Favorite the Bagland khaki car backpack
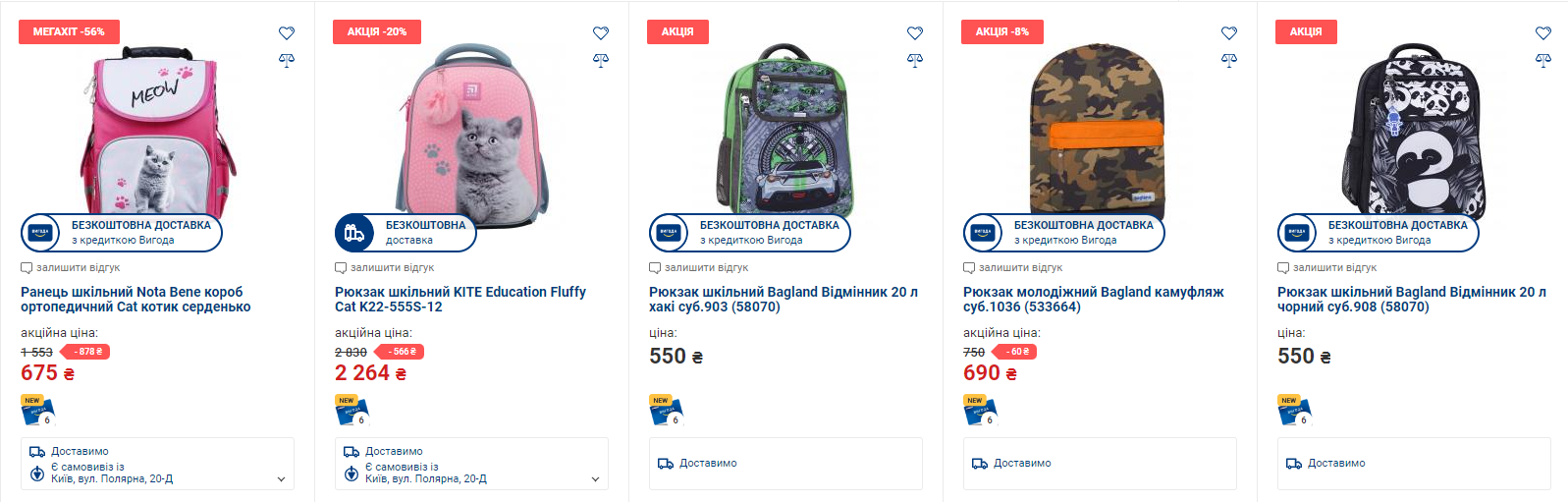 pos(915,33)
